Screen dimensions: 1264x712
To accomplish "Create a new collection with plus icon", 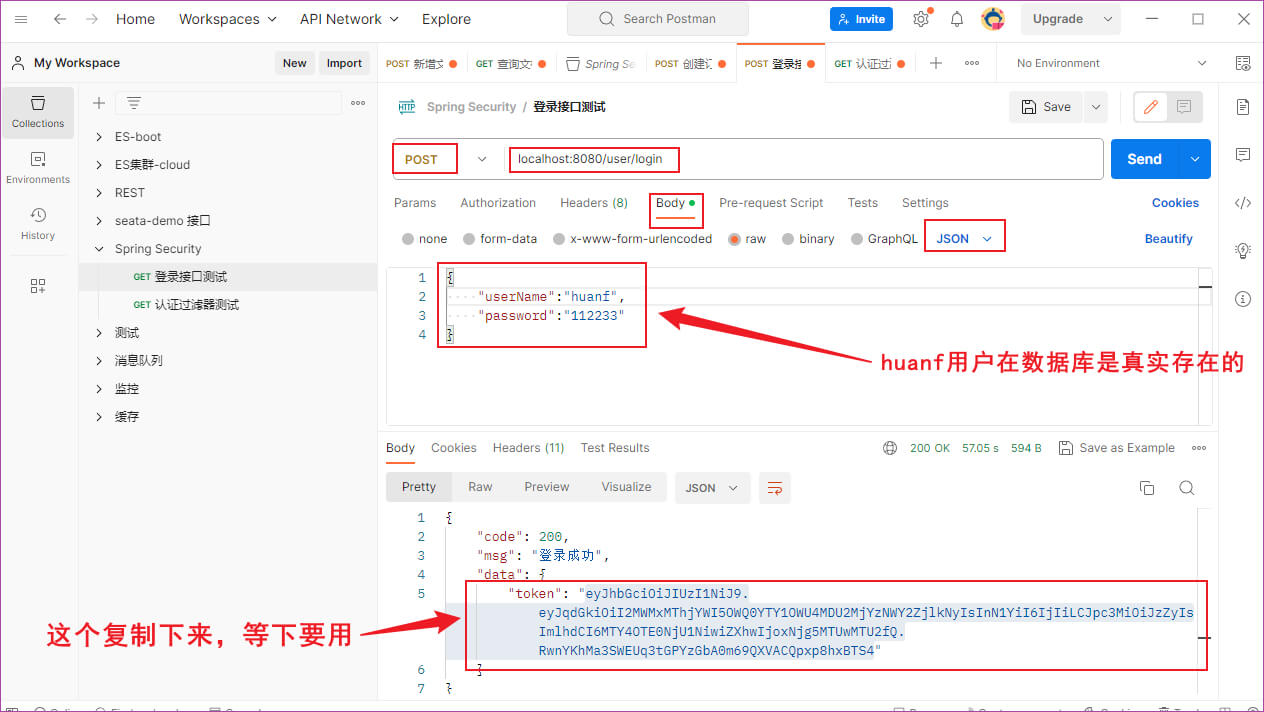I will pyautogui.click(x=99, y=103).
